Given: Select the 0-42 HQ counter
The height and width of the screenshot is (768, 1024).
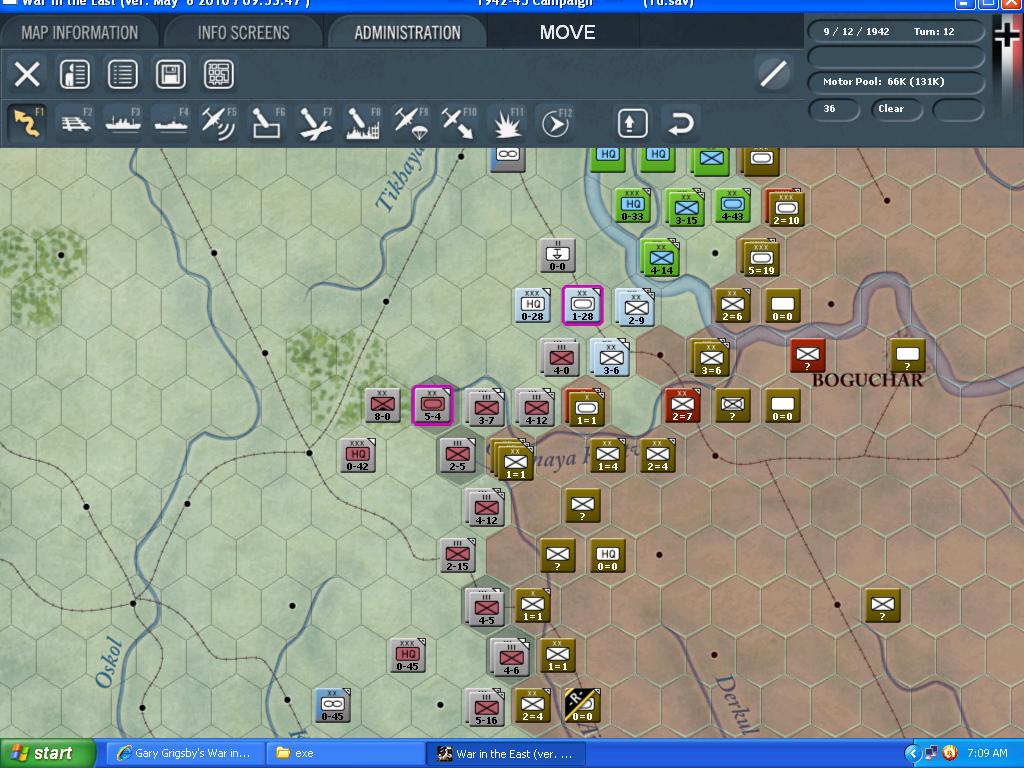Looking at the screenshot, I should 357,455.
